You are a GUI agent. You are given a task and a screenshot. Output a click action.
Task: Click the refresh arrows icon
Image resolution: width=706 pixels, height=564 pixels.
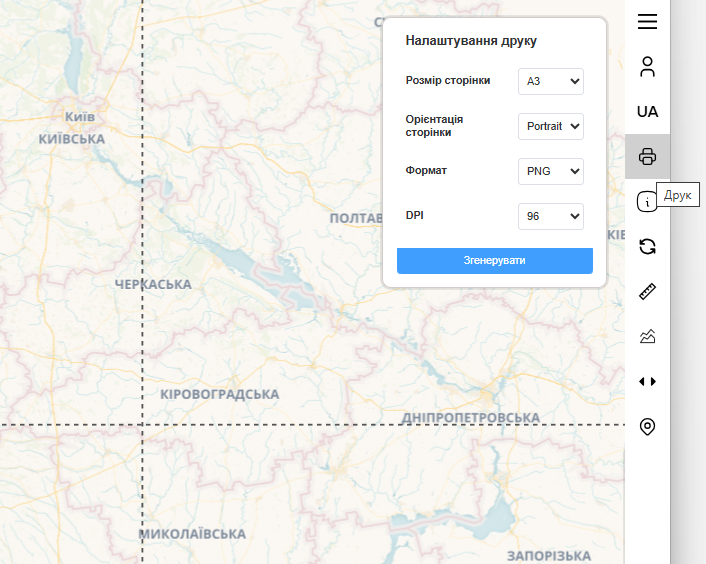coord(647,246)
